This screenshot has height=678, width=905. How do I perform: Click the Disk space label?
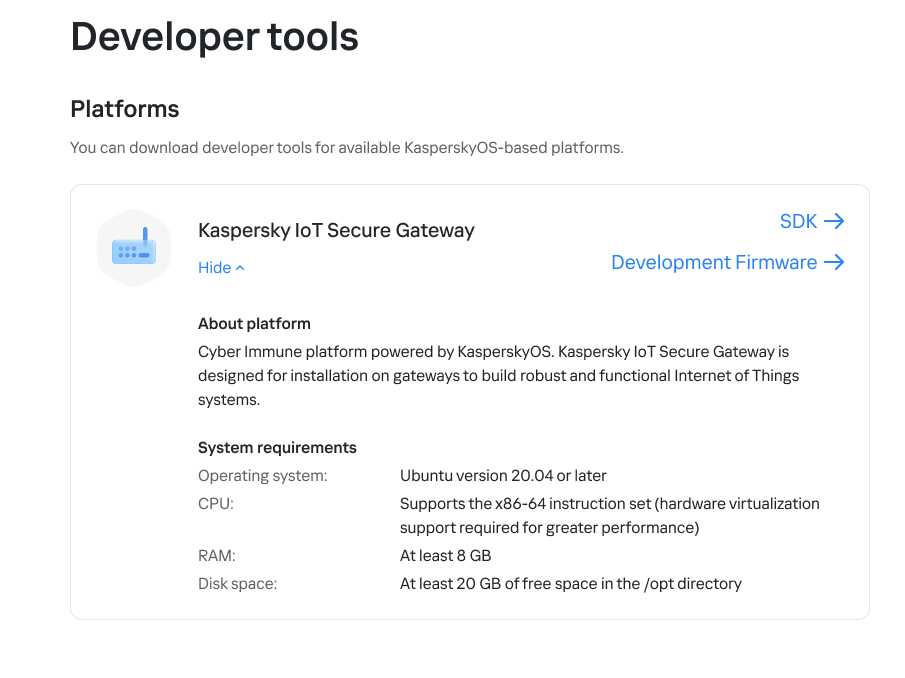[237, 583]
